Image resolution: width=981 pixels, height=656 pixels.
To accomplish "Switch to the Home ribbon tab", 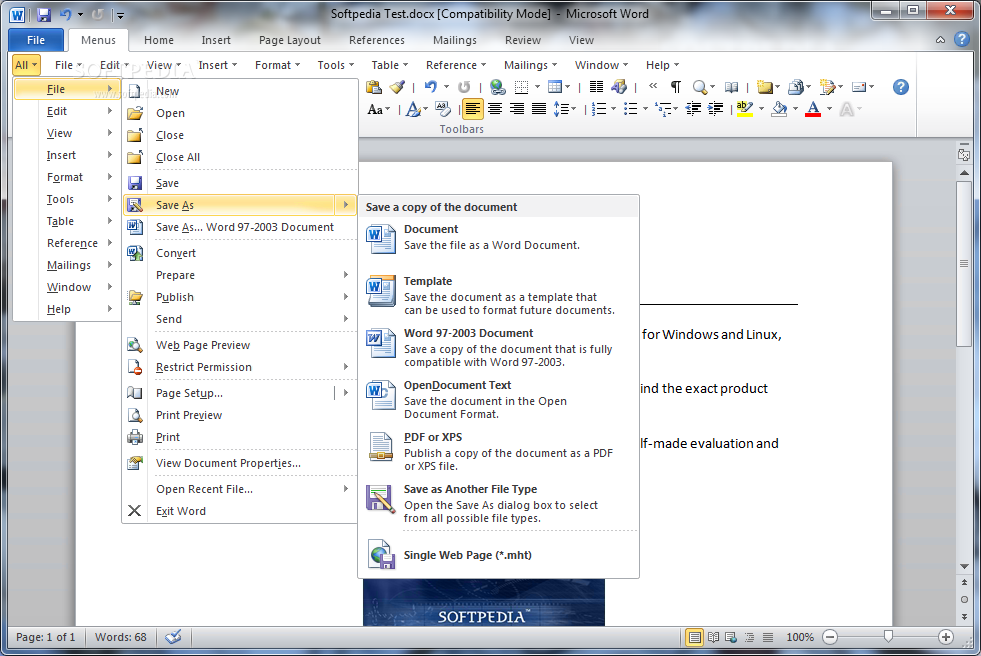I will (x=159, y=40).
